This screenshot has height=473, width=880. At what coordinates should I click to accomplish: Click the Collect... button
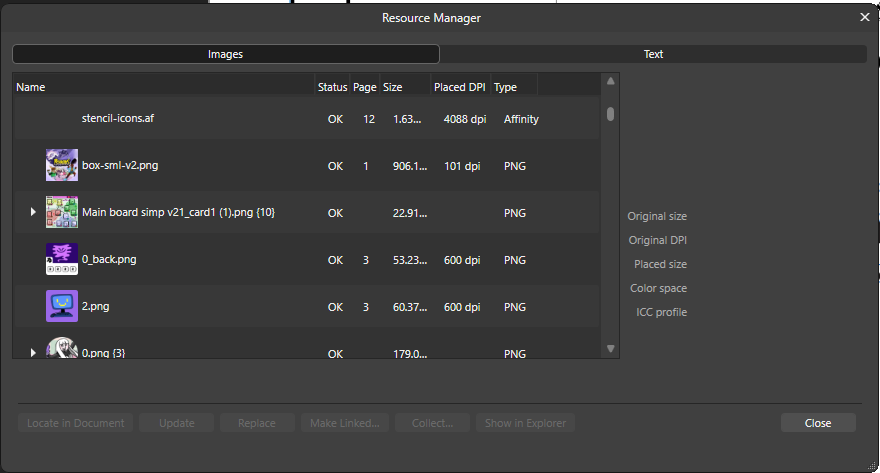[432, 423]
